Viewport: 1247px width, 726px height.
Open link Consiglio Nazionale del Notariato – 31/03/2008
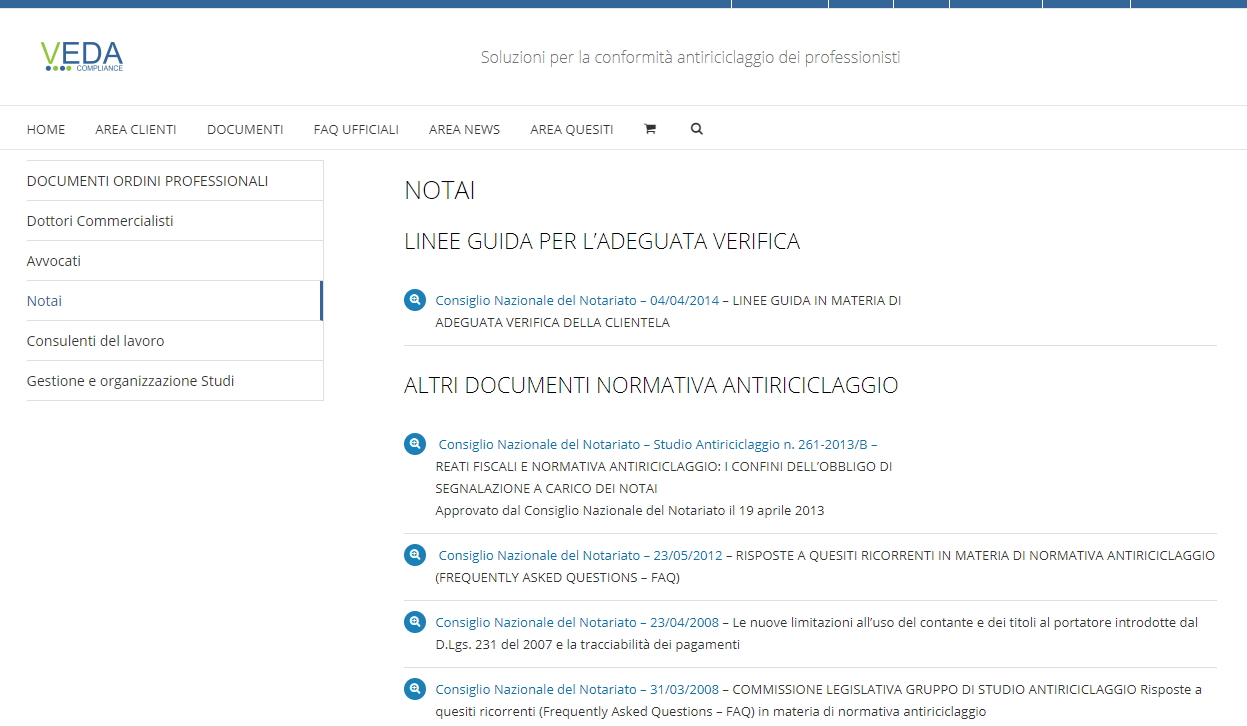(577, 689)
